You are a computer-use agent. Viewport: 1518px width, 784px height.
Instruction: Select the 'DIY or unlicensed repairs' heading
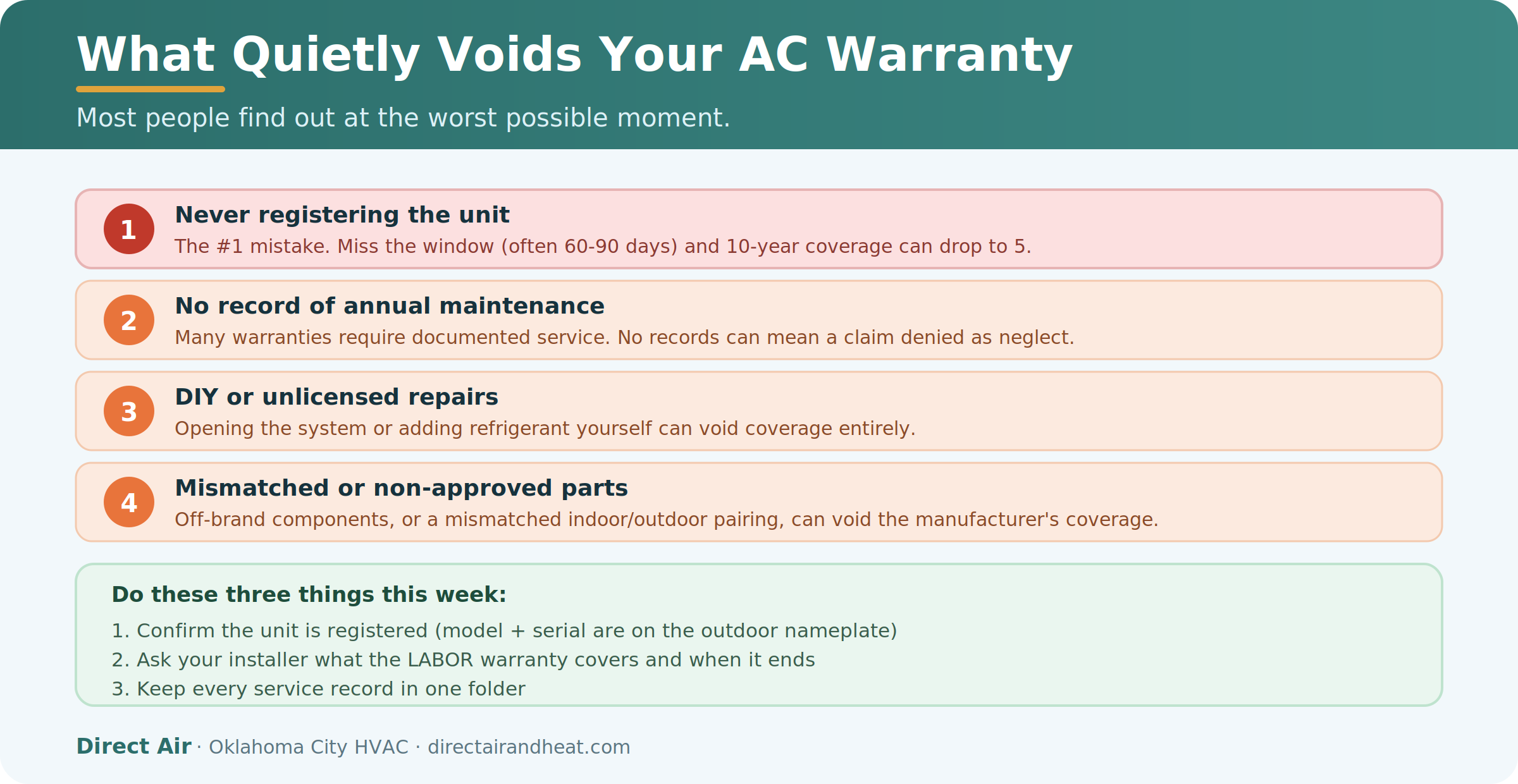(x=336, y=397)
